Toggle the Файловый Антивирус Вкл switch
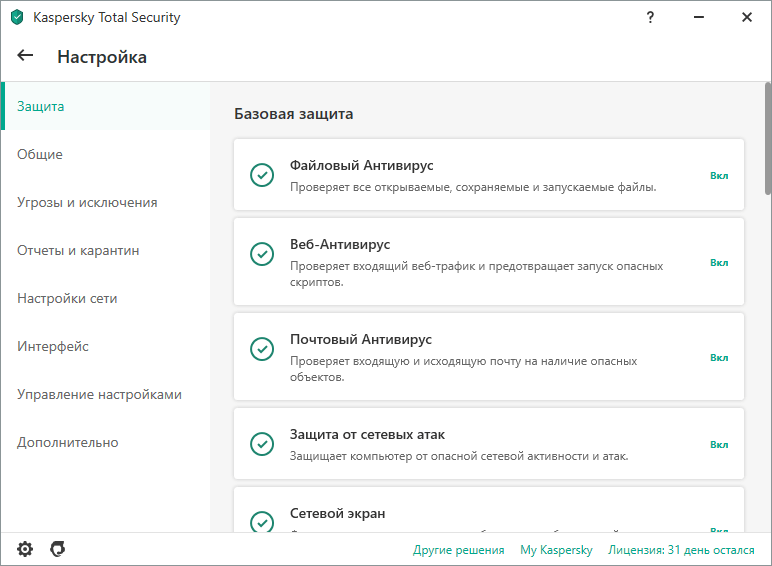This screenshot has height=566, width=772. tap(719, 175)
